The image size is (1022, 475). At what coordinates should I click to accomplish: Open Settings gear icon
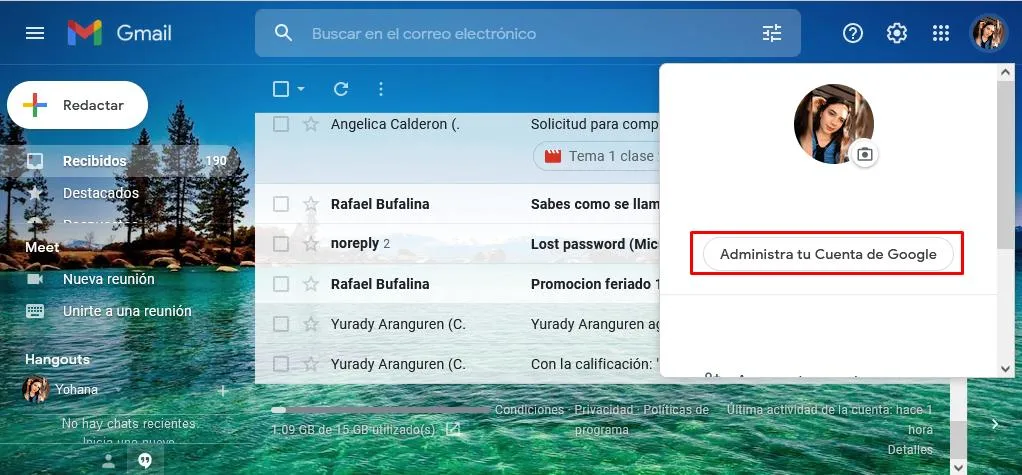(x=897, y=33)
